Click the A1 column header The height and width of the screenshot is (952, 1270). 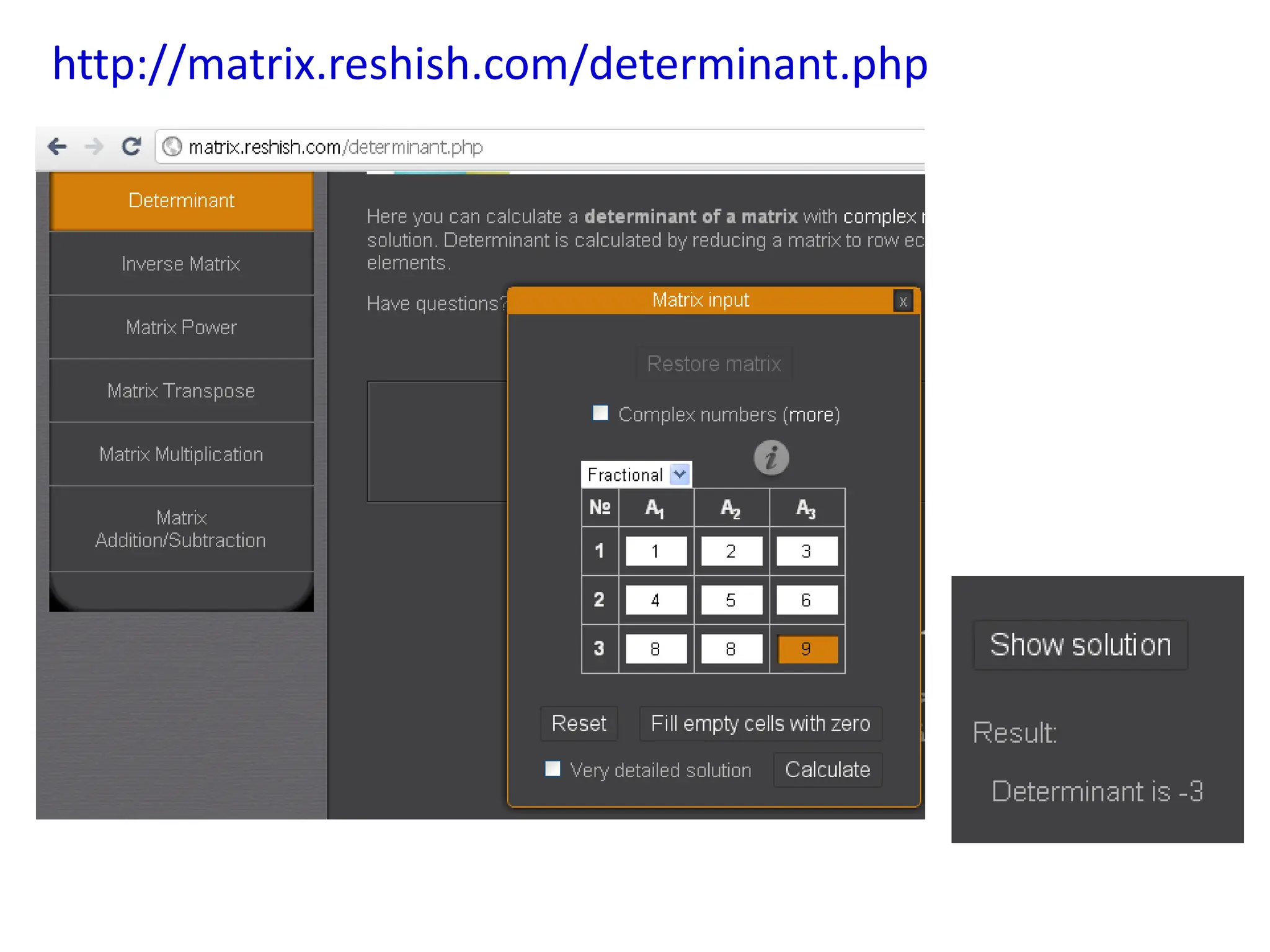point(655,508)
